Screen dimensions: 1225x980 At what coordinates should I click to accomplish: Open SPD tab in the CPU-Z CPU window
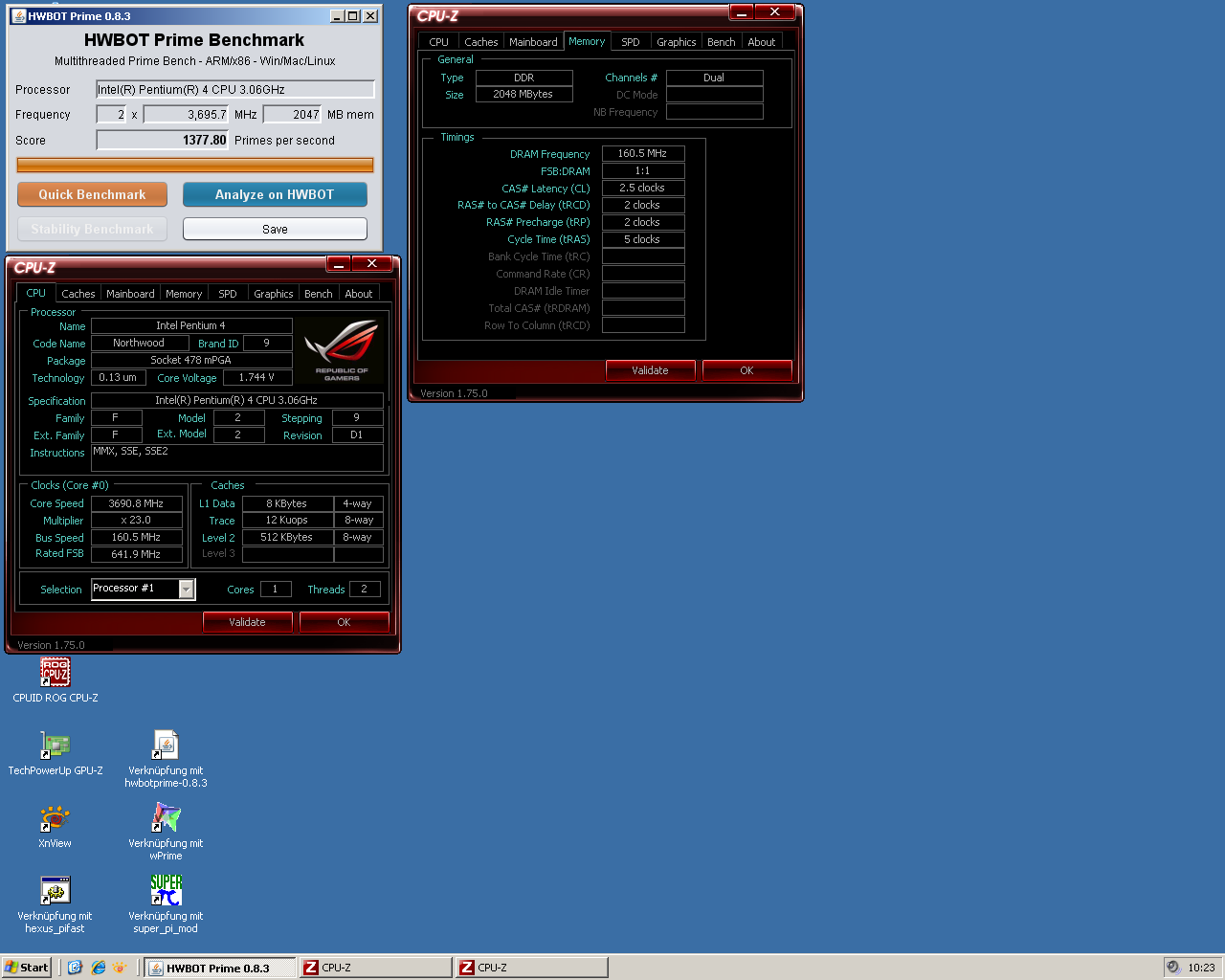[x=228, y=294]
